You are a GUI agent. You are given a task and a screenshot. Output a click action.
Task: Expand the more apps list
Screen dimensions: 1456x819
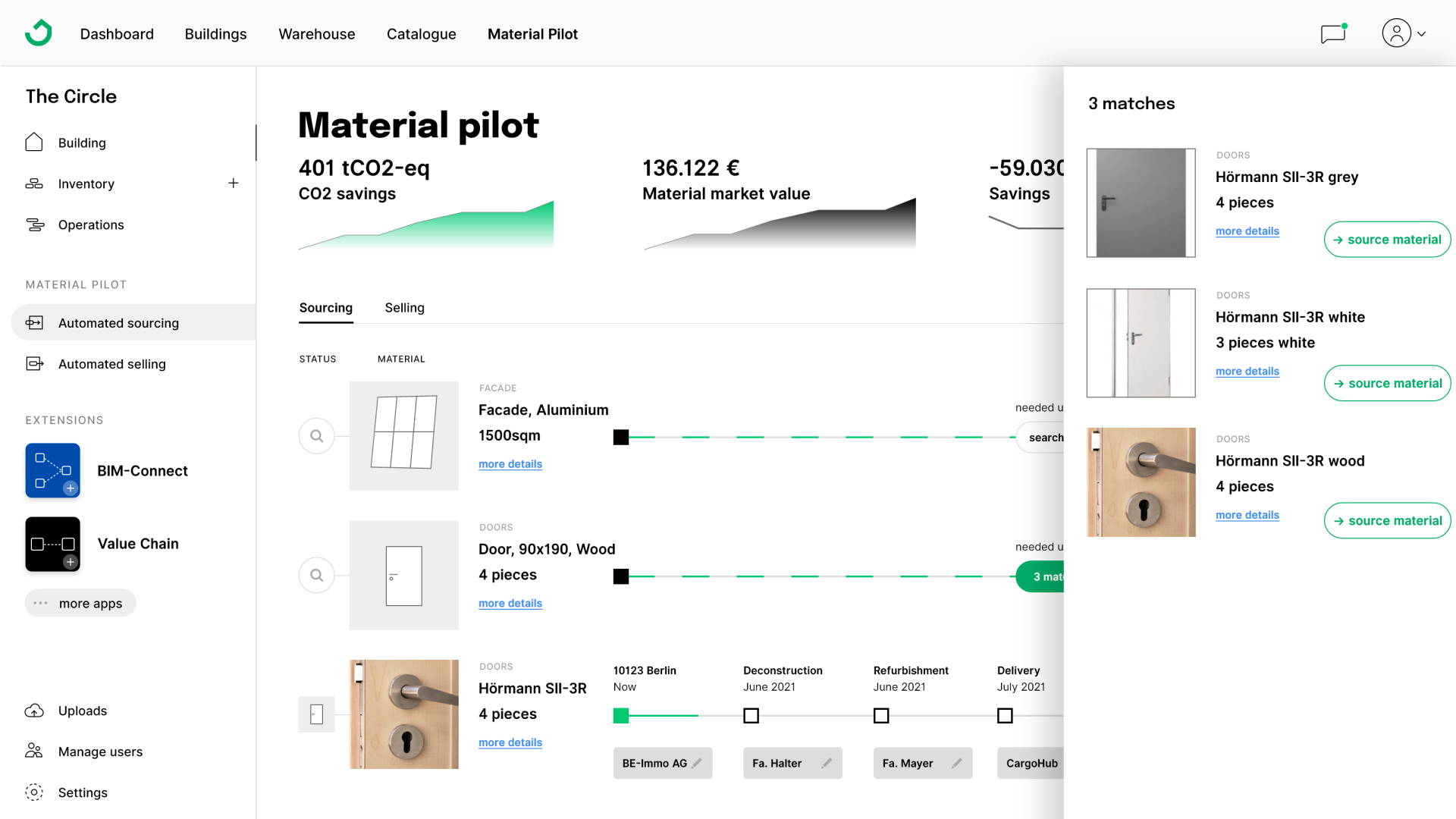[x=80, y=603]
